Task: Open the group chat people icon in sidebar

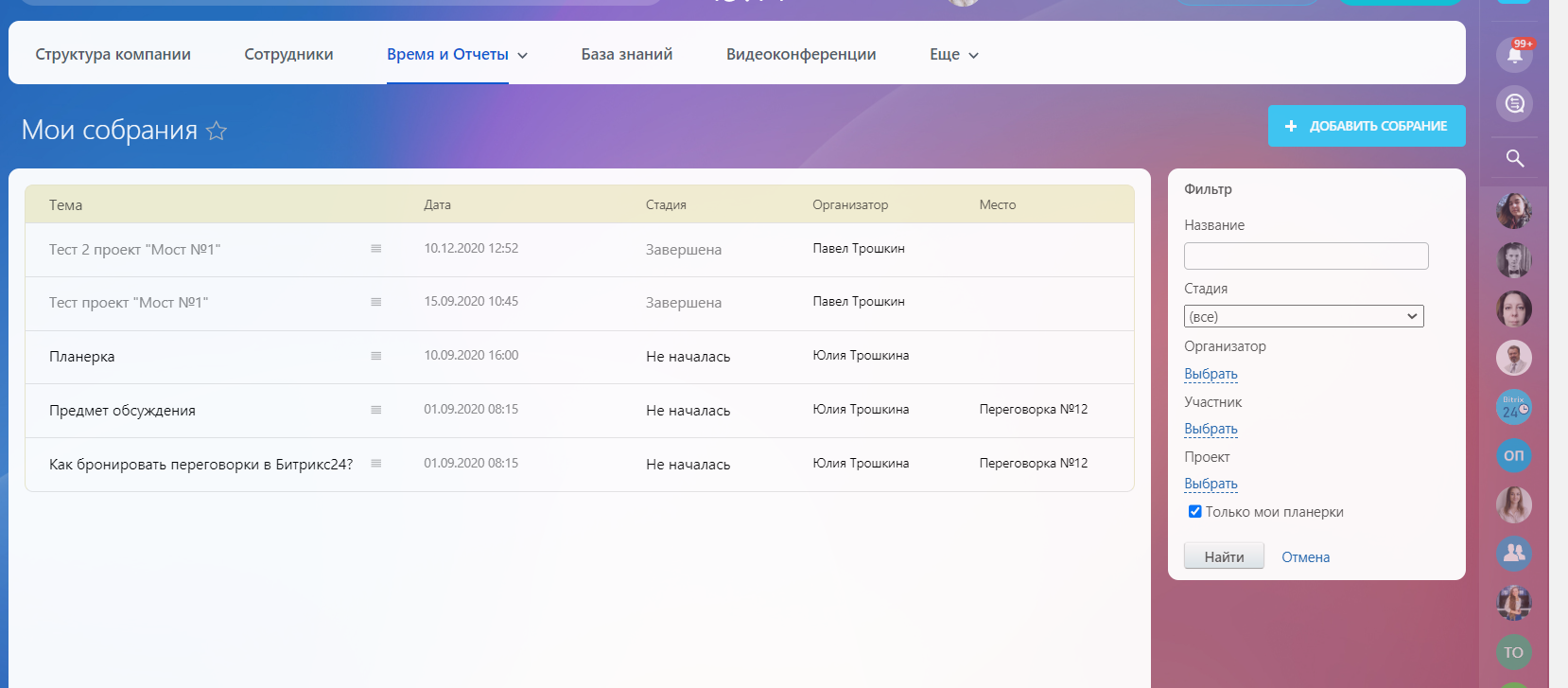Action: coord(1514,554)
